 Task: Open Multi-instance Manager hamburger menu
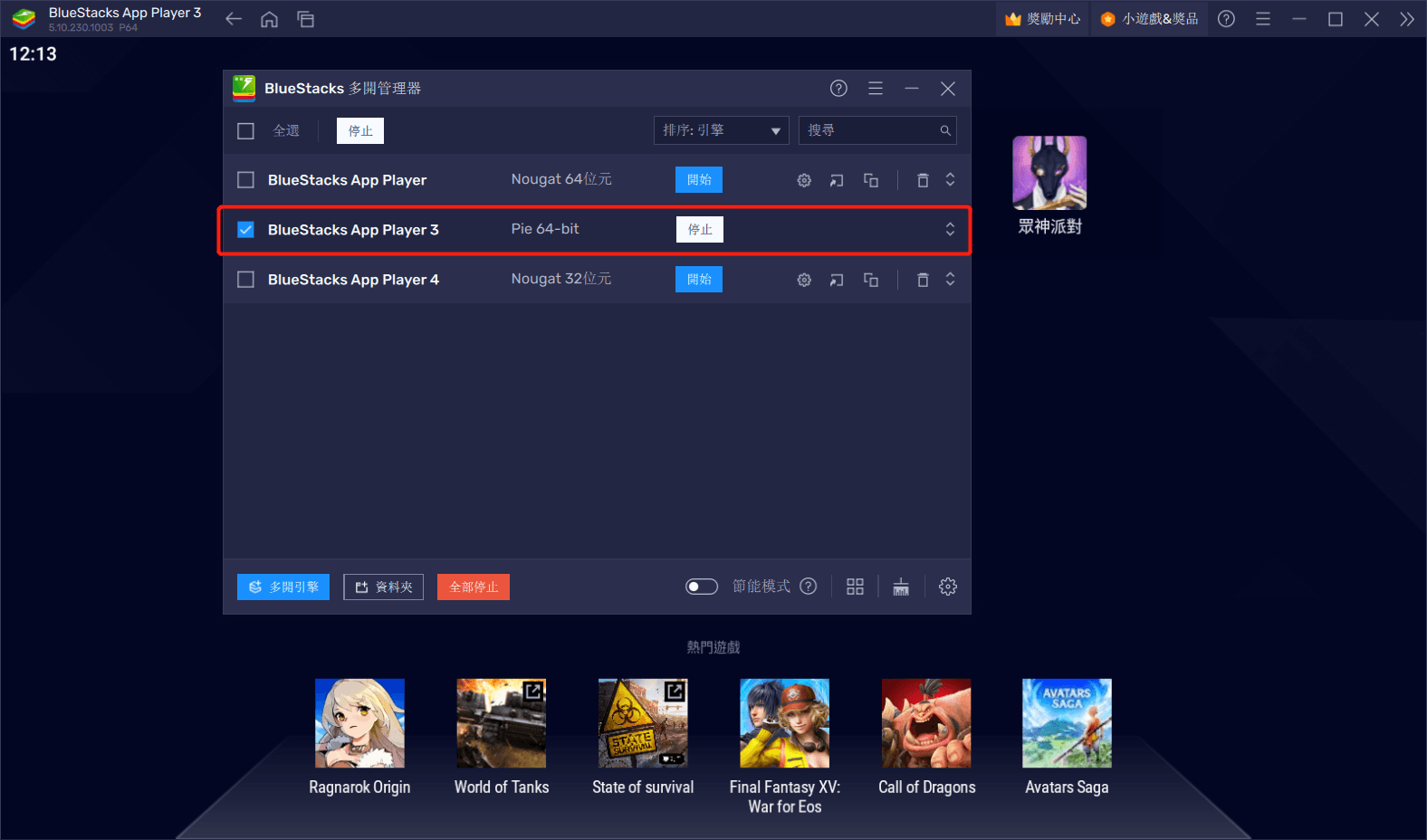[x=876, y=88]
